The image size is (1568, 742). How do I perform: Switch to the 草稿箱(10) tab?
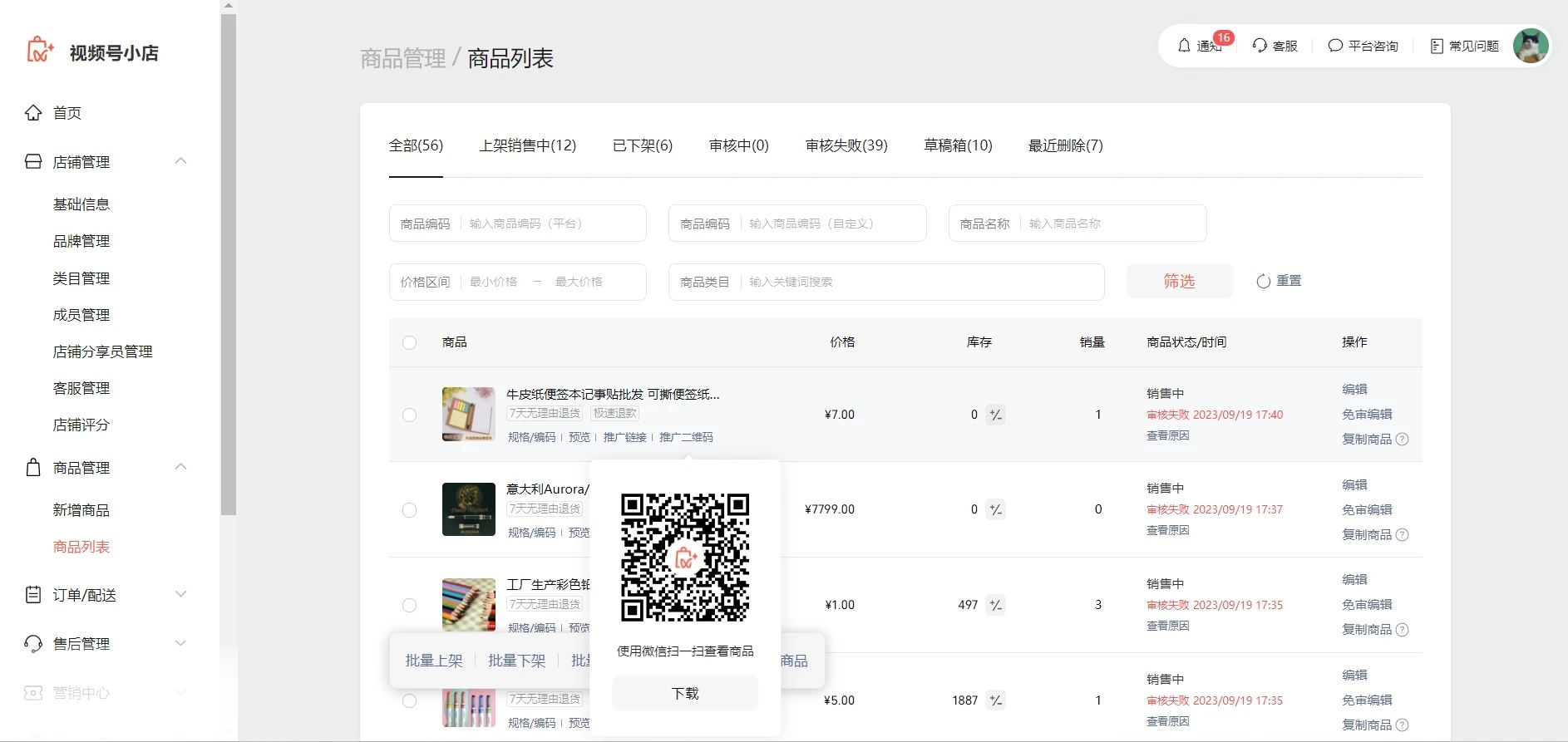(x=958, y=145)
